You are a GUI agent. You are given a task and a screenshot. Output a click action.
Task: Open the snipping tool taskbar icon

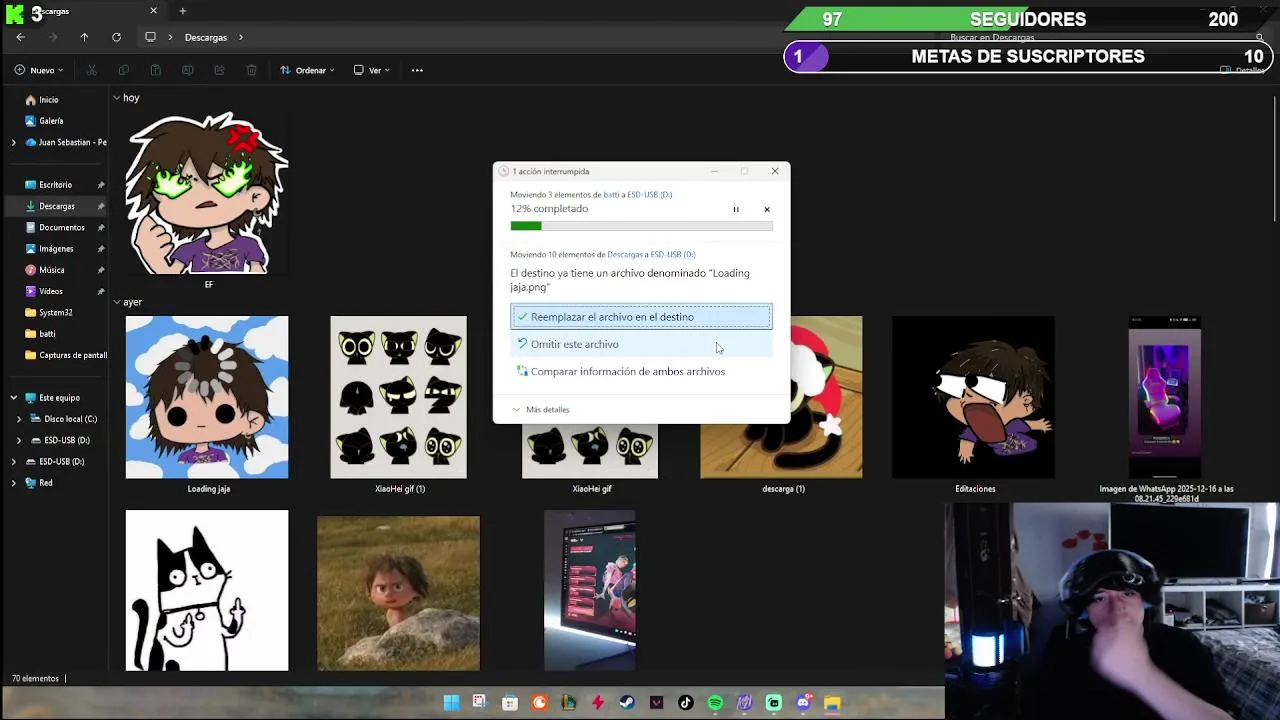pyautogui.click(x=480, y=703)
